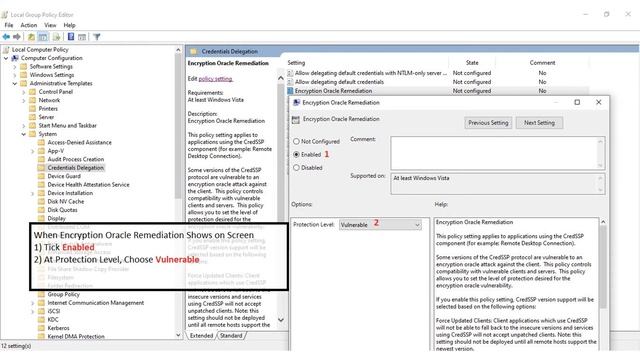Select the Not Configured radio button
Image resolution: width=640 pixels, height=360 pixels.
(296, 141)
